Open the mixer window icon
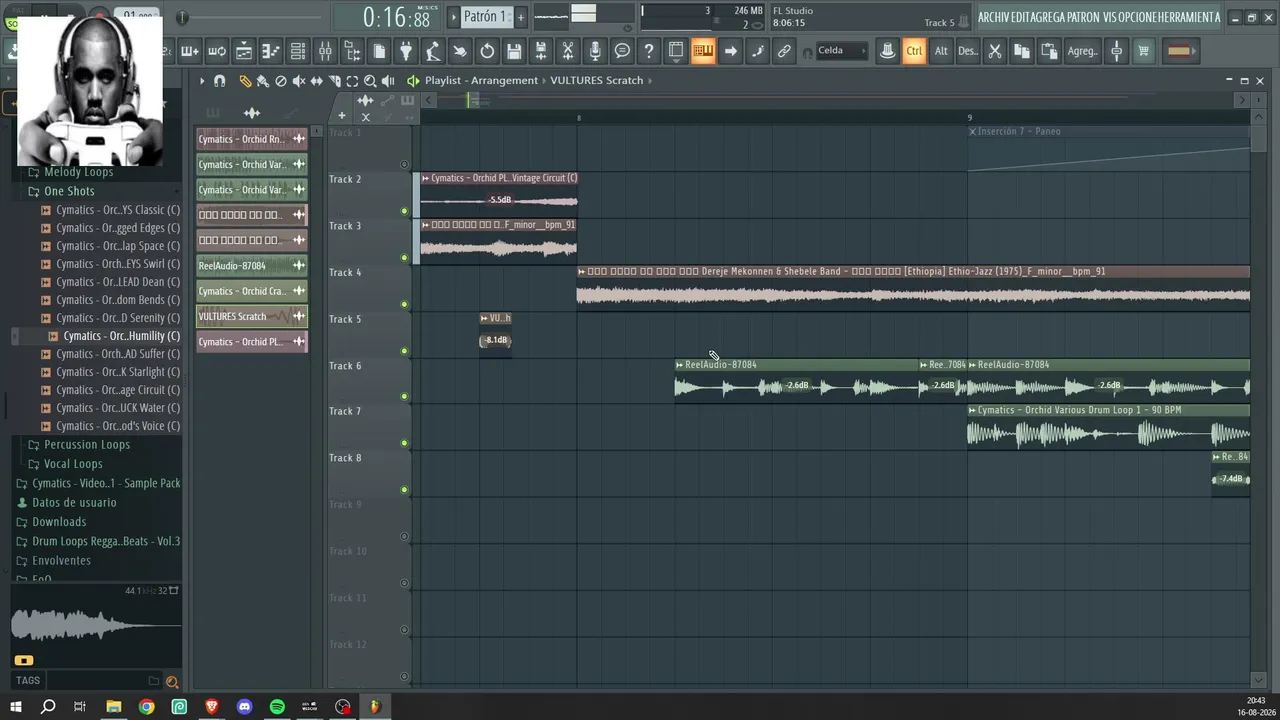This screenshot has width=1280, height=720. click(325, 51)
